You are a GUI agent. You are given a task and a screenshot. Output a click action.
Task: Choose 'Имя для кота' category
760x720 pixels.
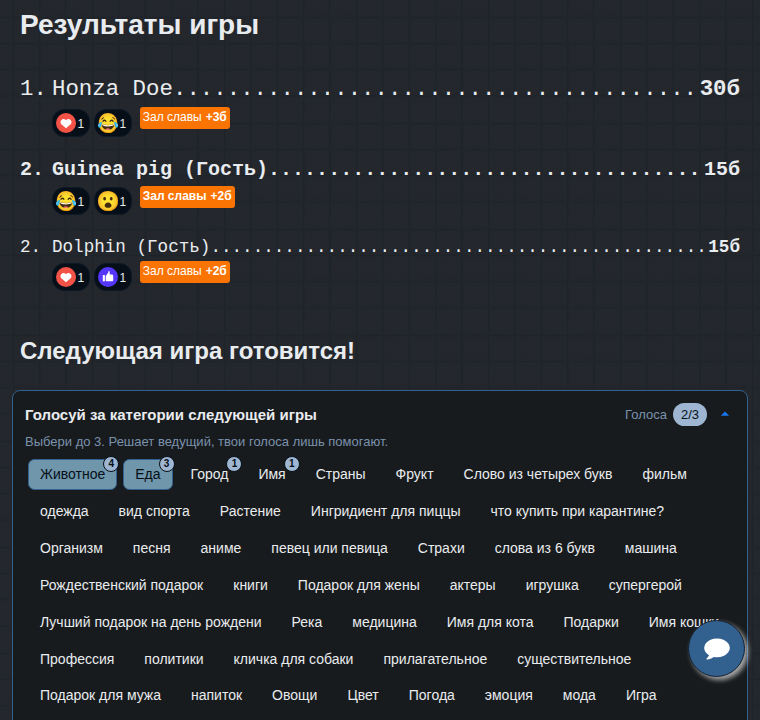[x=490, y=622]
